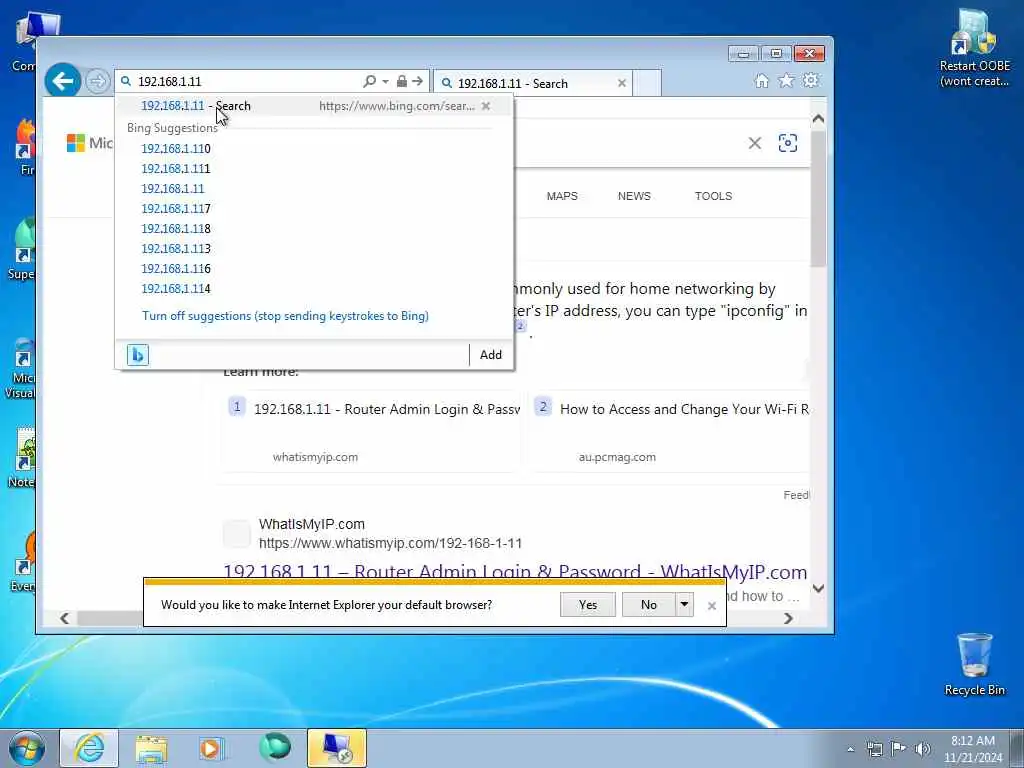
Task: Click the Action Center flag tray icon
Action: pos(899,748)
